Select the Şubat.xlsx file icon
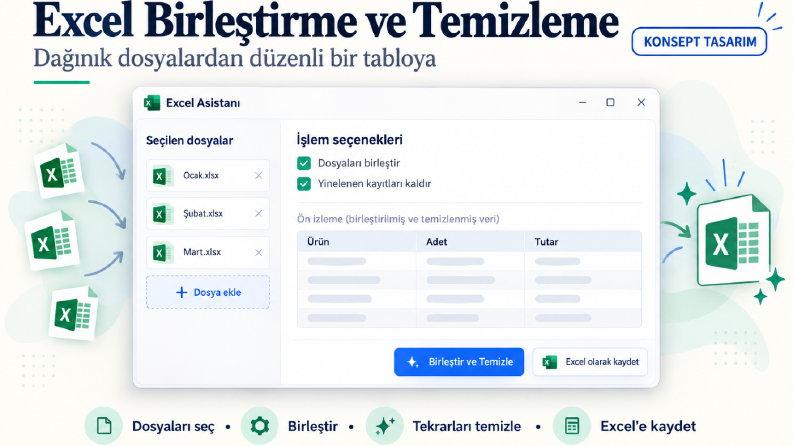Viewport: 793px width, 446px height. tap(162, 214)
